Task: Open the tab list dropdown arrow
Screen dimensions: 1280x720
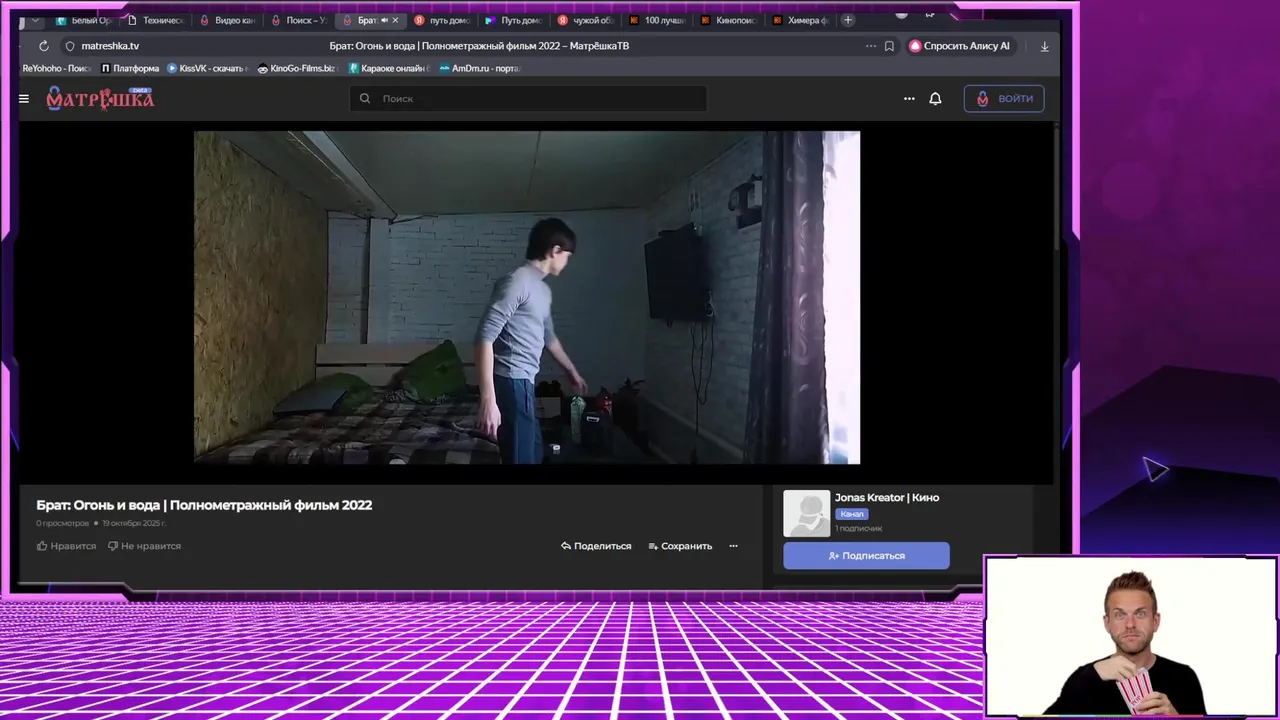Action: click(35, 20)
